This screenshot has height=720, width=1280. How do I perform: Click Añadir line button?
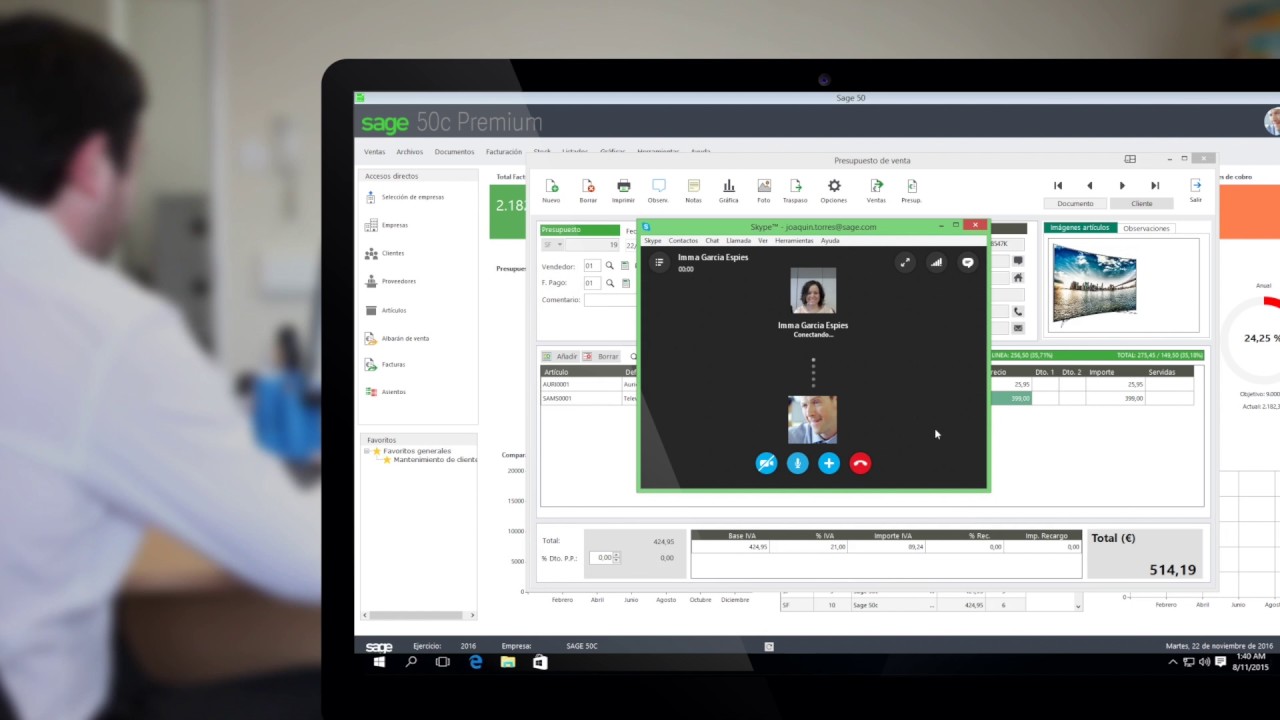560,356
